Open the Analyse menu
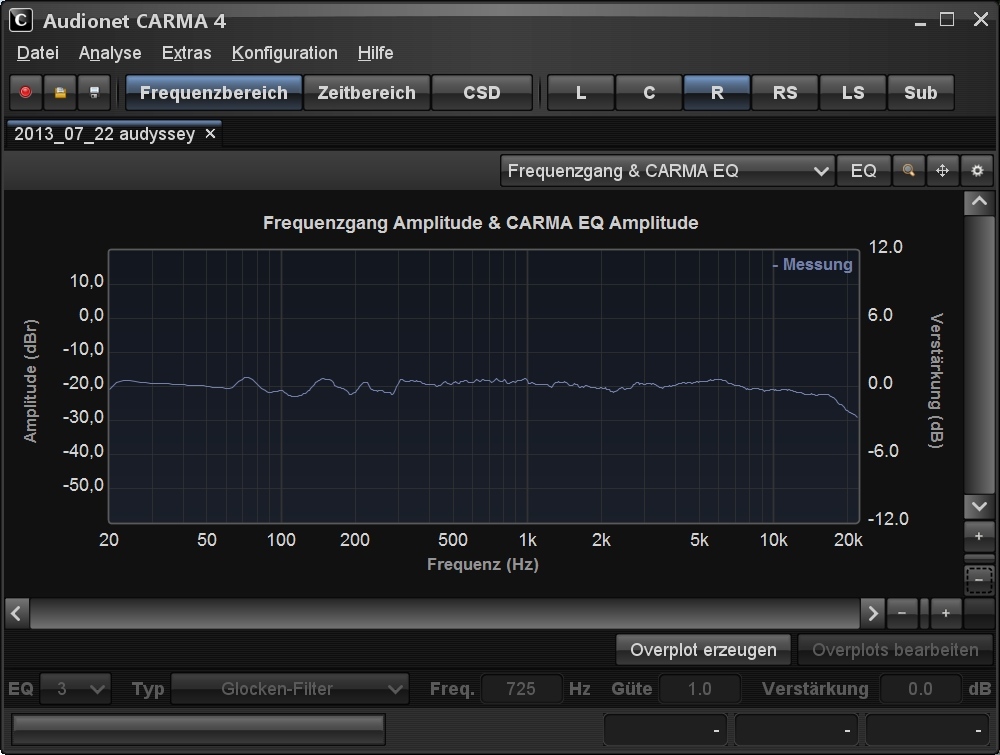 [110, 53]
